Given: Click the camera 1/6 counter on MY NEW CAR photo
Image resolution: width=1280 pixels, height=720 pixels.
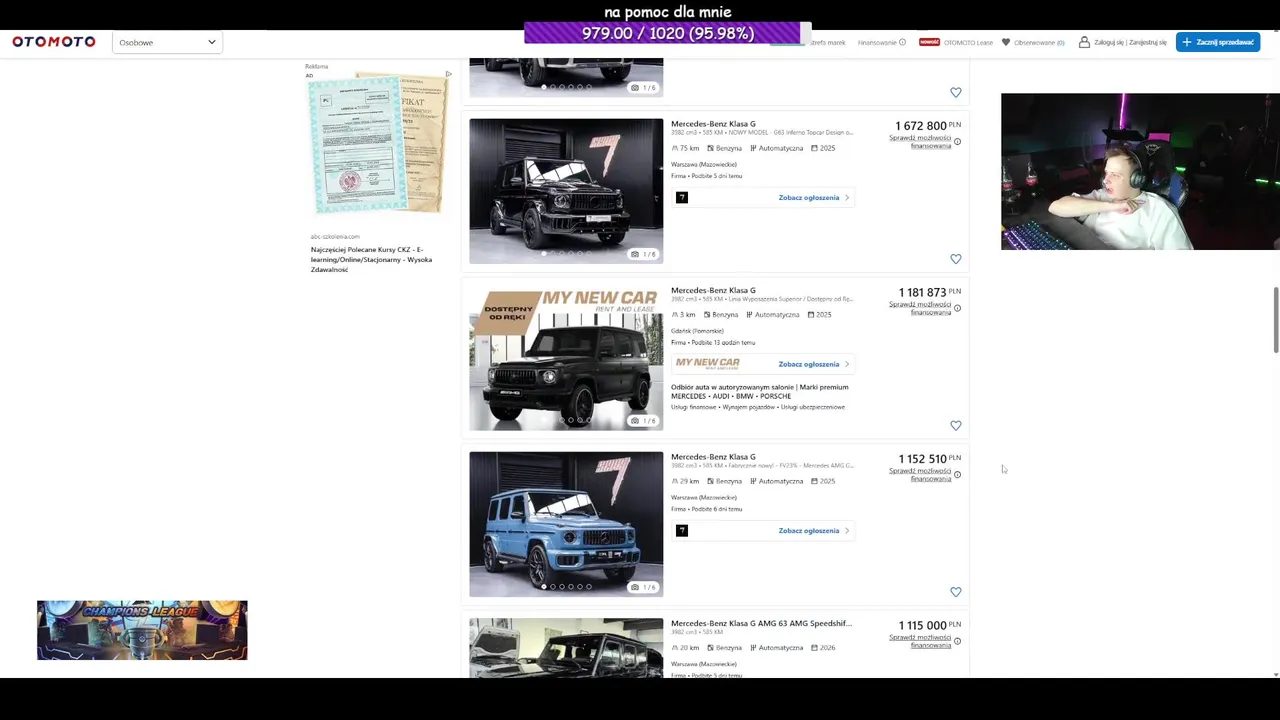Looking at the screenshot, I should [x=643, y=421].
